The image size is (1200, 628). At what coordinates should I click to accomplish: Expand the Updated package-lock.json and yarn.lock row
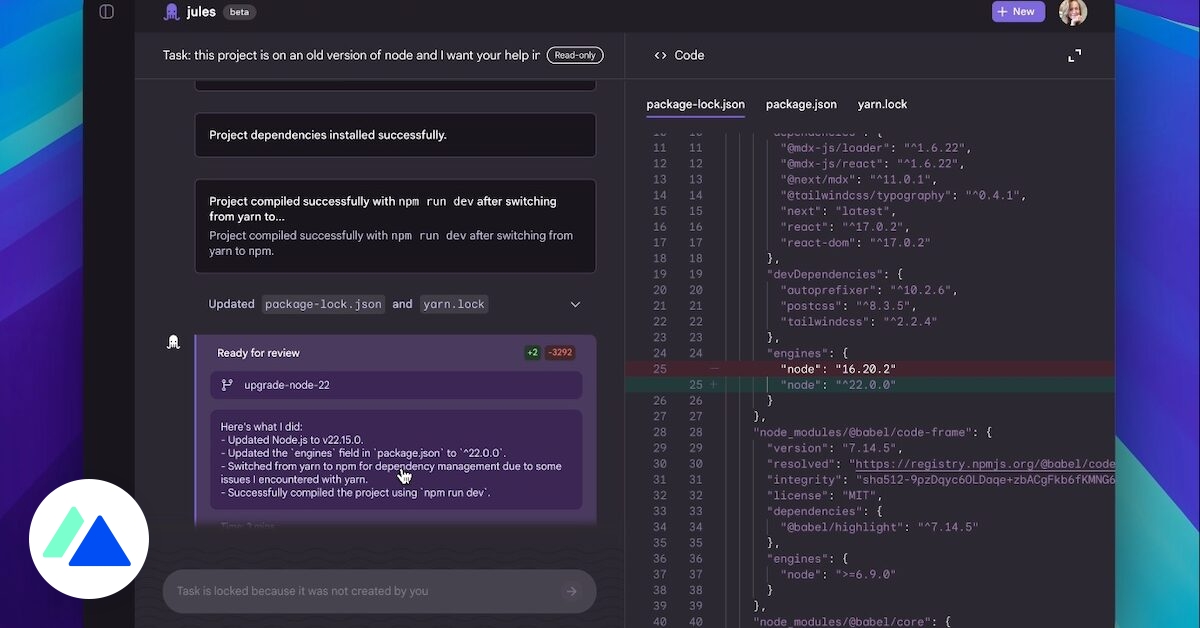[x=575, y=304]
